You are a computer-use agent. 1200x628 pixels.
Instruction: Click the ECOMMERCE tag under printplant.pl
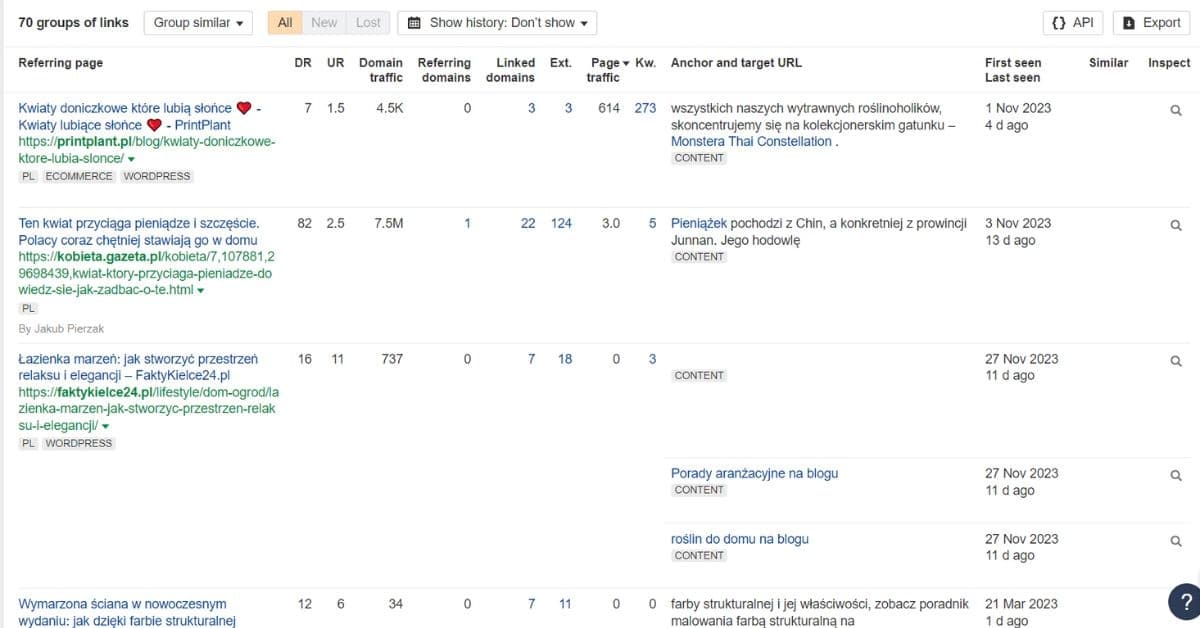[80, 176]
